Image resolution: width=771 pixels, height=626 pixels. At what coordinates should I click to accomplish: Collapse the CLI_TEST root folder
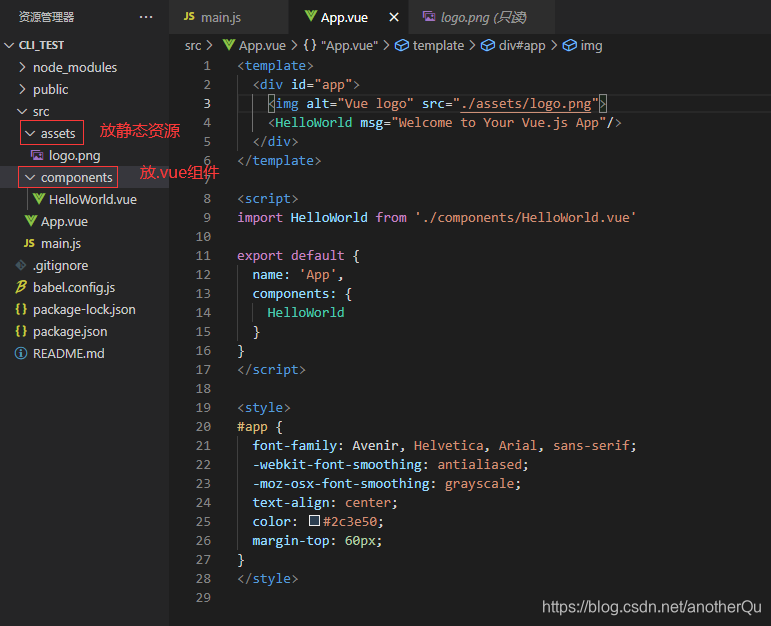point(9,45)
